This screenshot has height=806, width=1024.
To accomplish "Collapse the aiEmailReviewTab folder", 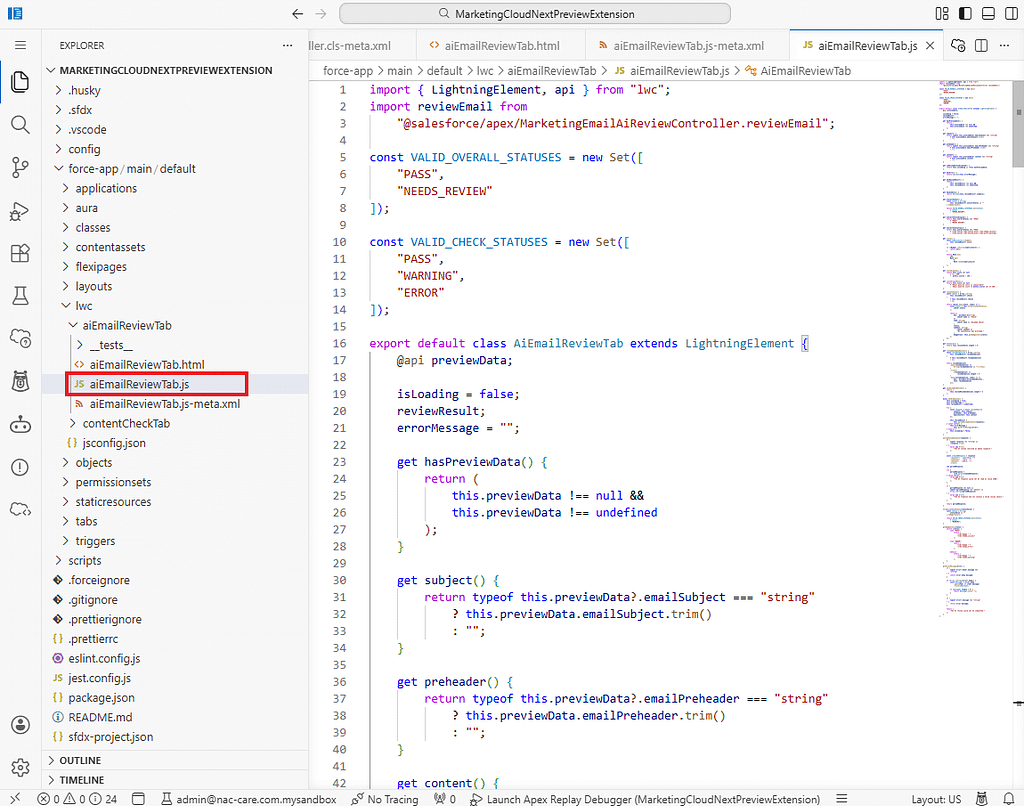I will [x=127, y=325].
